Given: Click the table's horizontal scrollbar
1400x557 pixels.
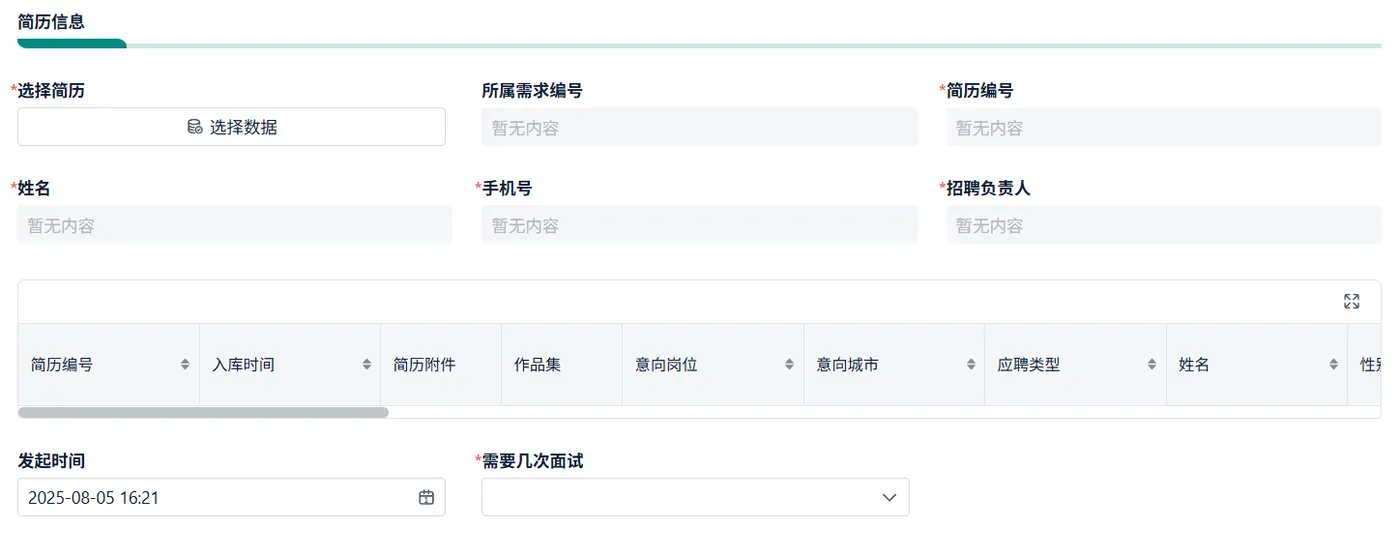Looking at the screenshot, I should 203,412.
